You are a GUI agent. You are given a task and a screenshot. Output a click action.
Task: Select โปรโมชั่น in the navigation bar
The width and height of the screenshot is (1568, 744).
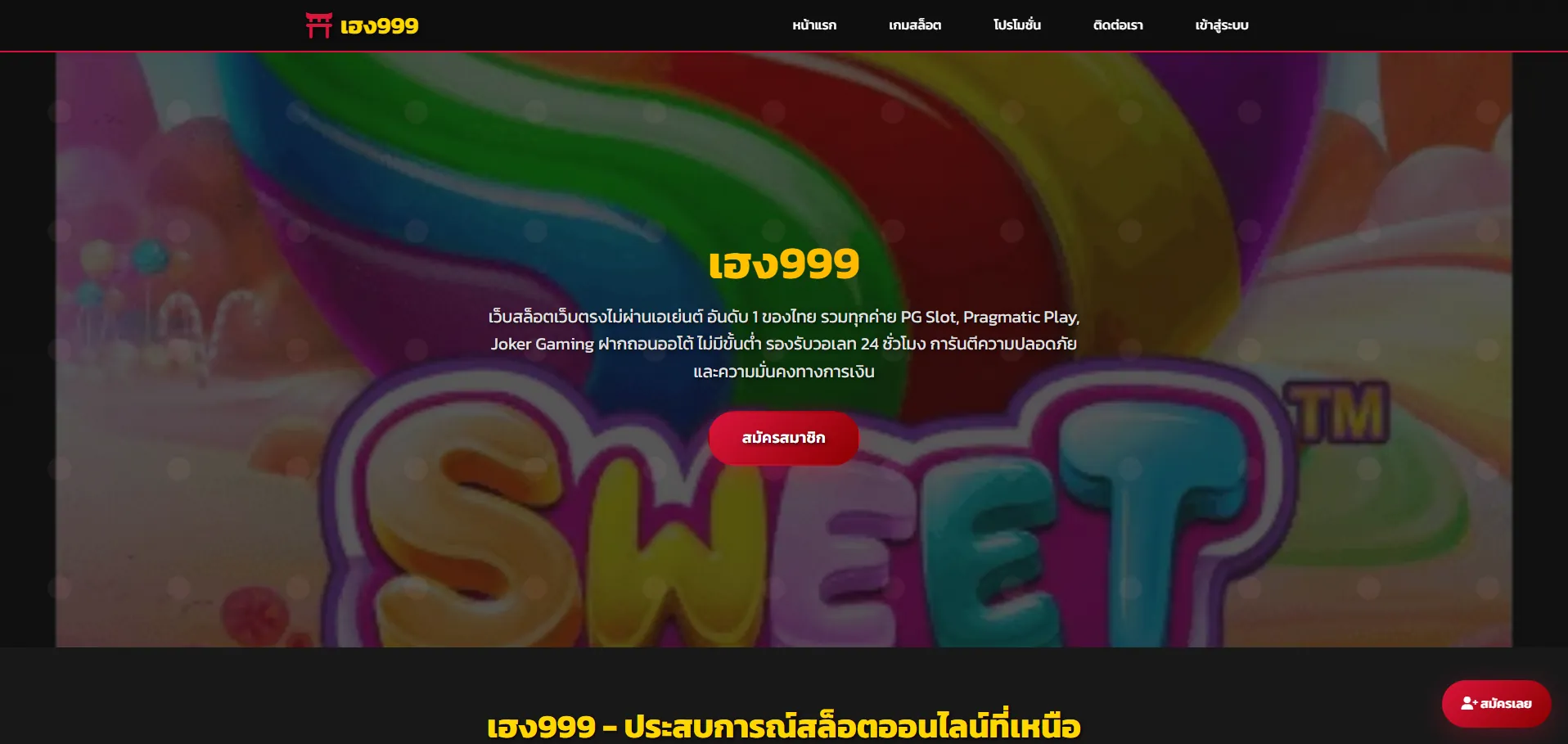pos(1017,25)
